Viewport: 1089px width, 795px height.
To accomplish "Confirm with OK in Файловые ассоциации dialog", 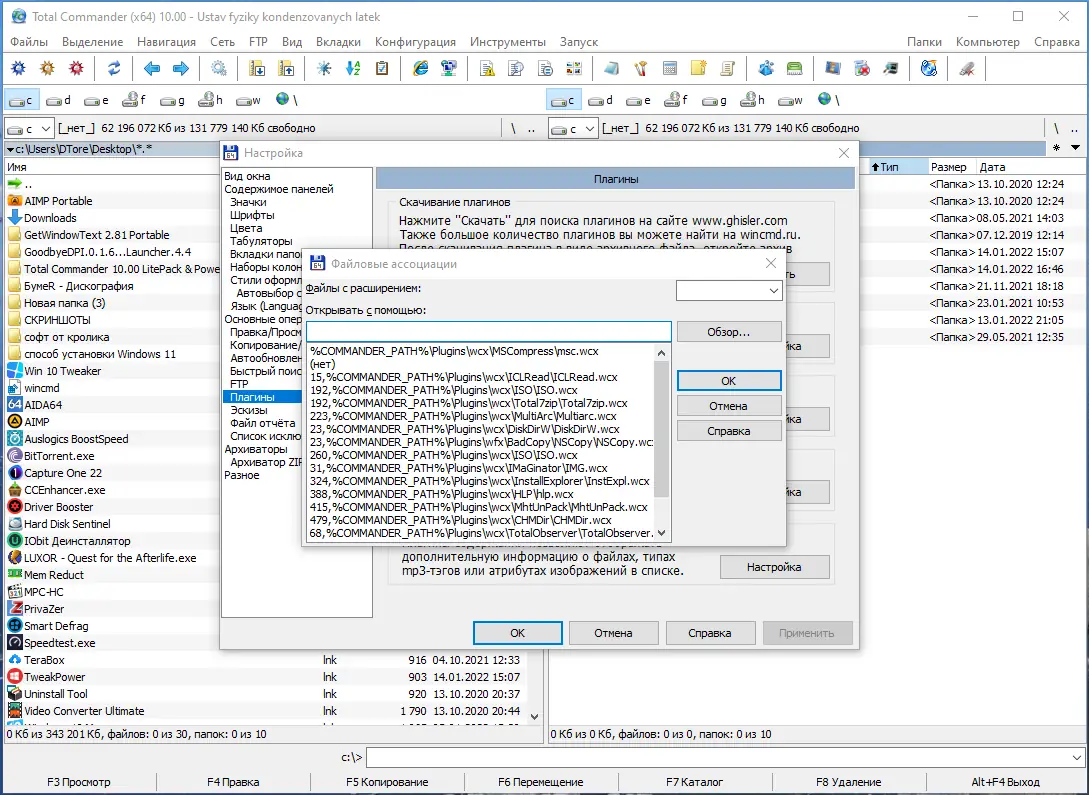I will [729, 380].
